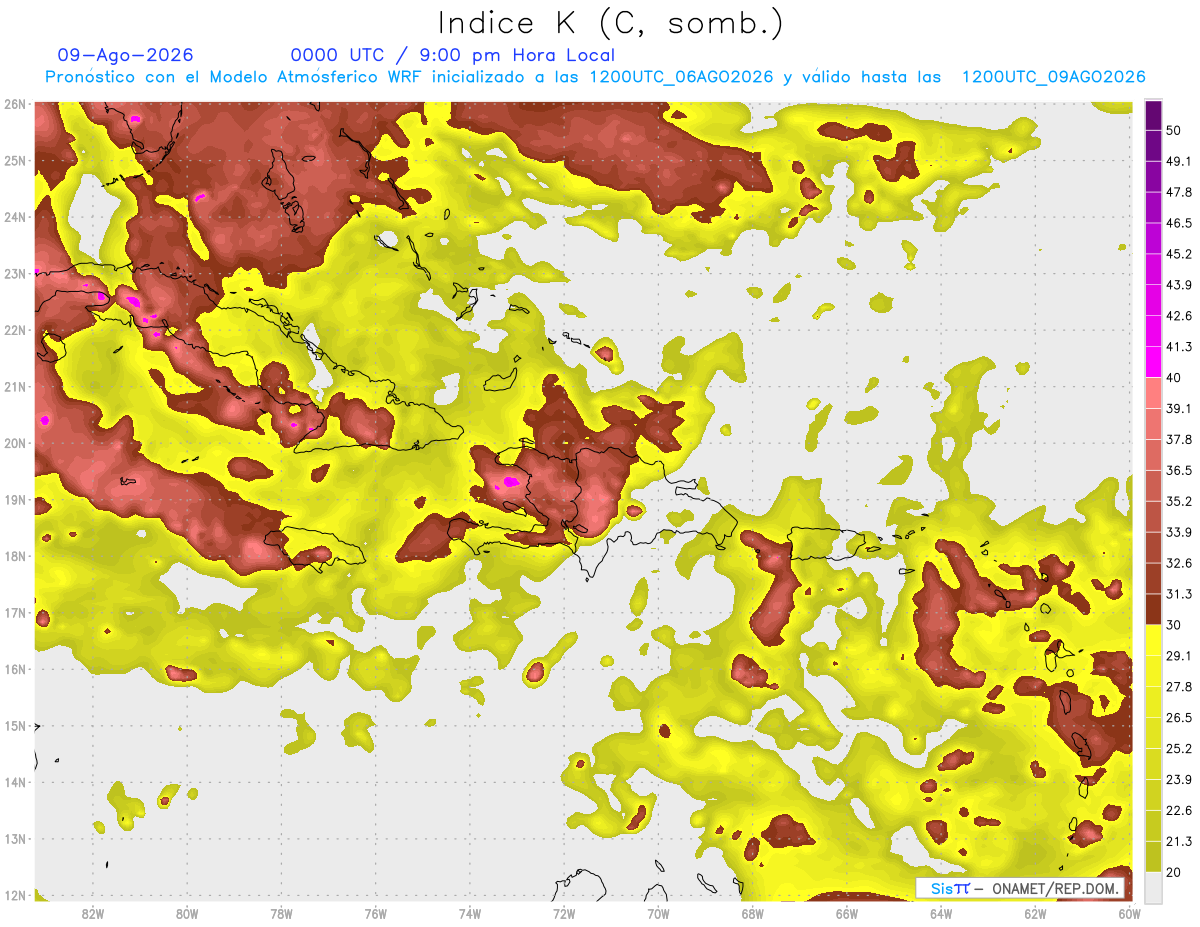Click the latitude label '18N'

pos(15,556)
